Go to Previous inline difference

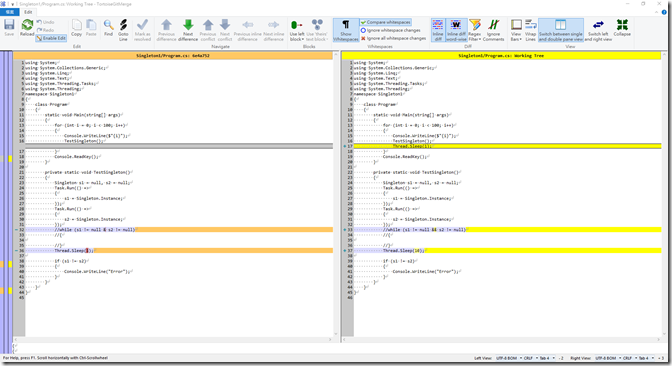pyautogui.click(x=247, y=30)
